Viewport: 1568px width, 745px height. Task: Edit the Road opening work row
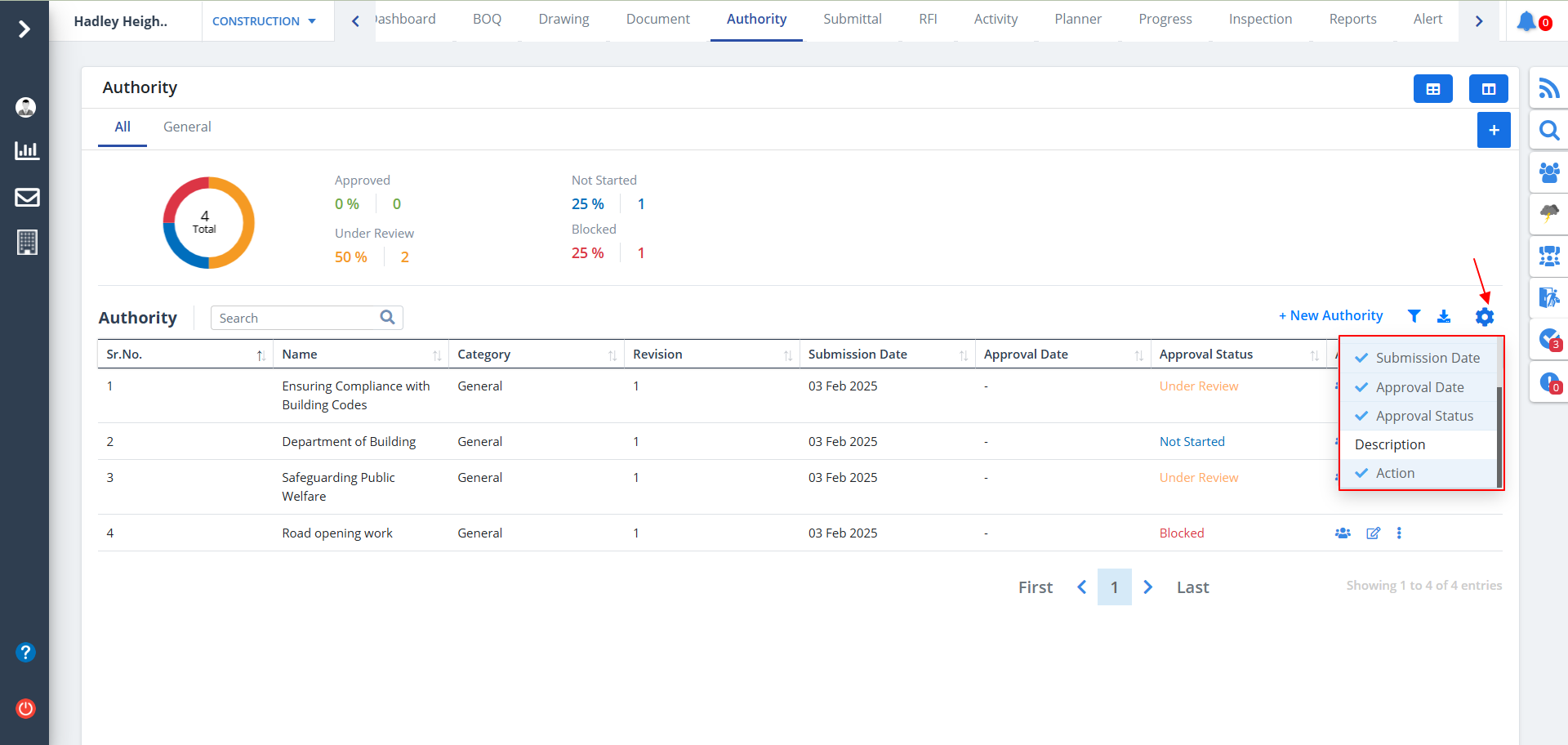pyautogui.click(x=1373, y=533)
